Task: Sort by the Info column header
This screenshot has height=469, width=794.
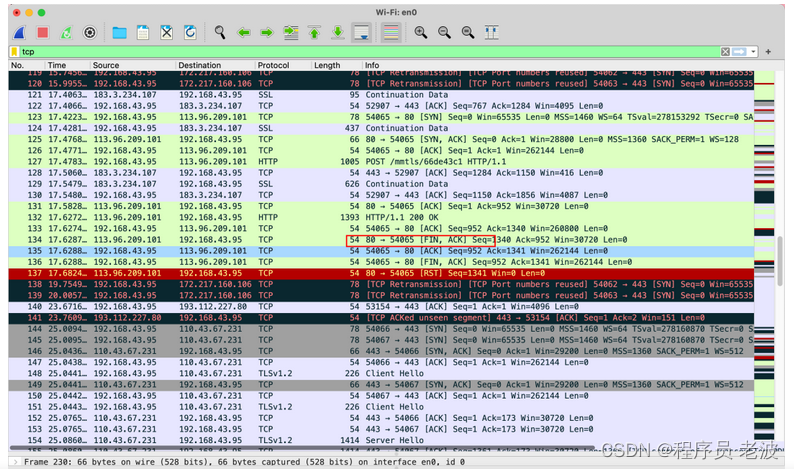Action: [557, 65]
